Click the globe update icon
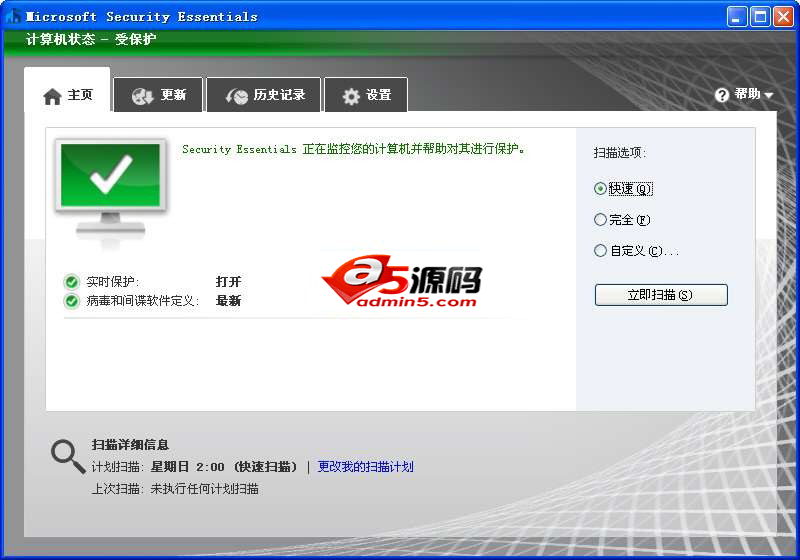 pos(142,95)
